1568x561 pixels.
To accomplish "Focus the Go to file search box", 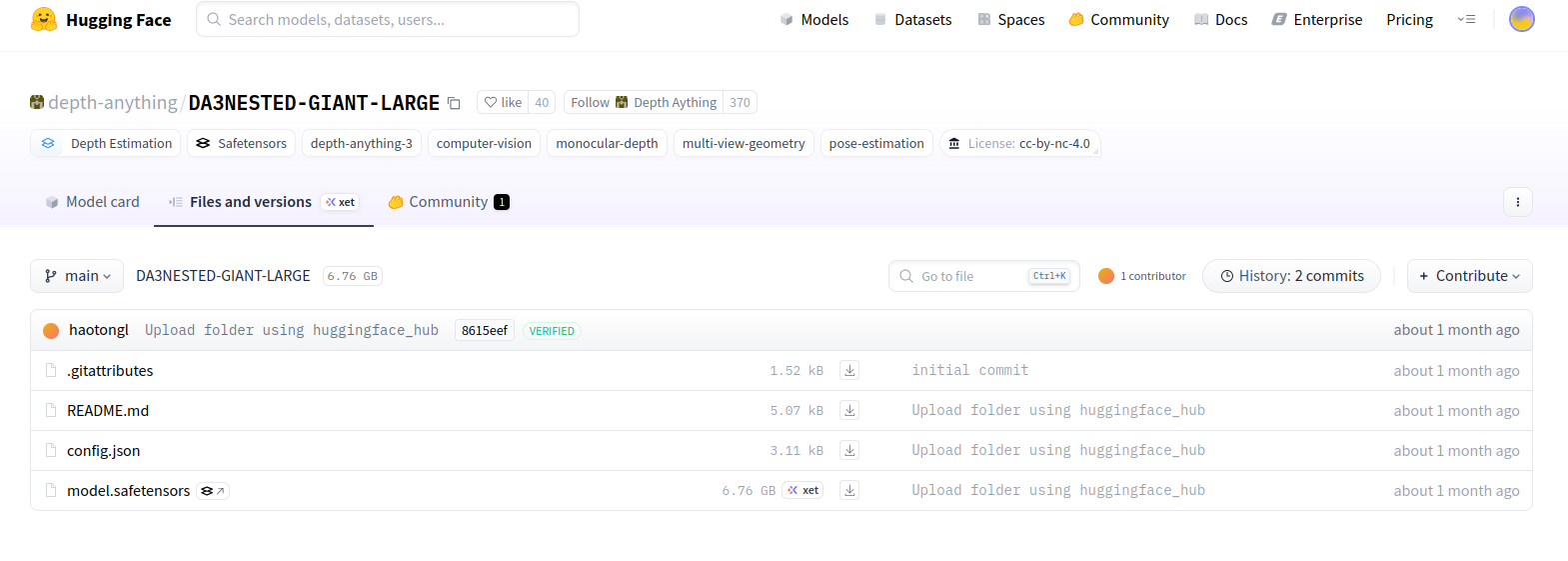I will (x=984, y=276).
